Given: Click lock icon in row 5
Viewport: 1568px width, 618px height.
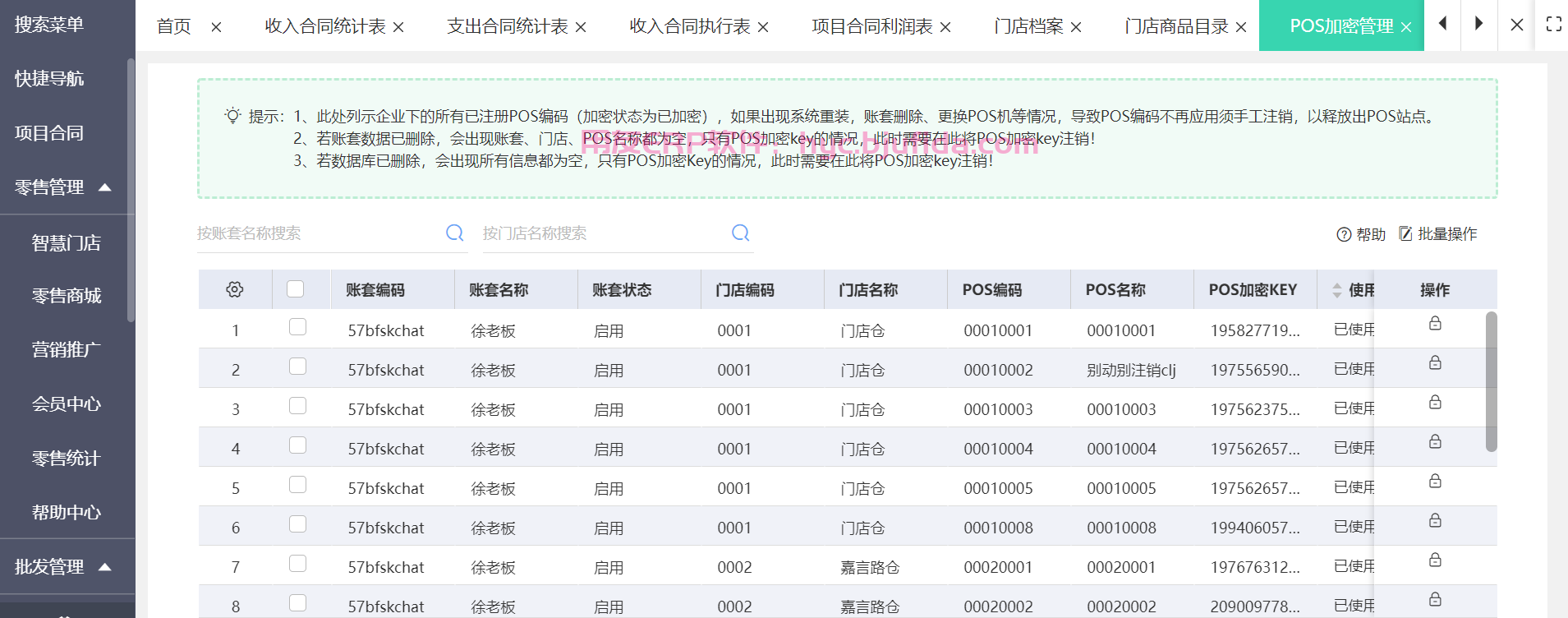Looking at the screenshot, I should [x=1435, y=481].
